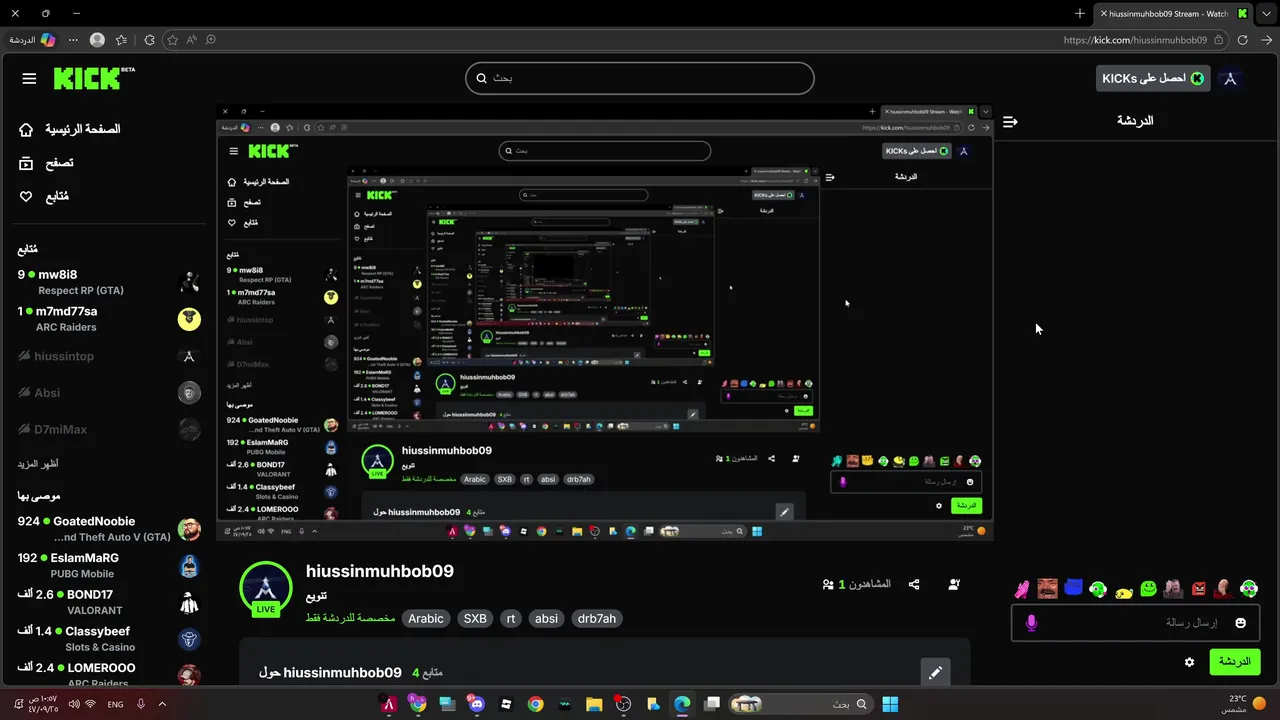Insert the angry red face emote
Screen dimensions: 1280x720
[x=1199, y=589]
